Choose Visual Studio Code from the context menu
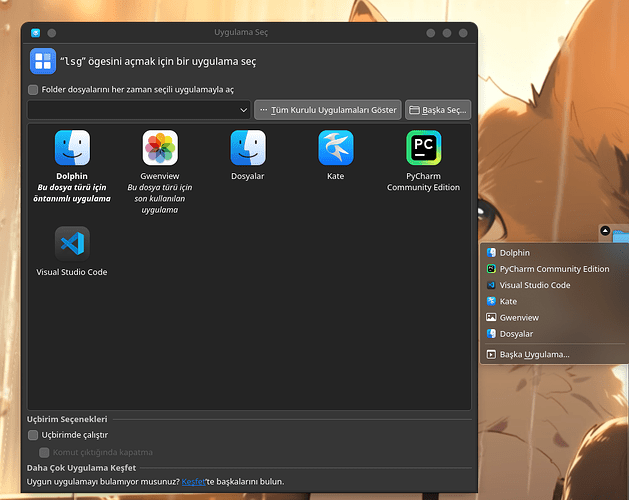629x500 pixels. coord(534,285)
